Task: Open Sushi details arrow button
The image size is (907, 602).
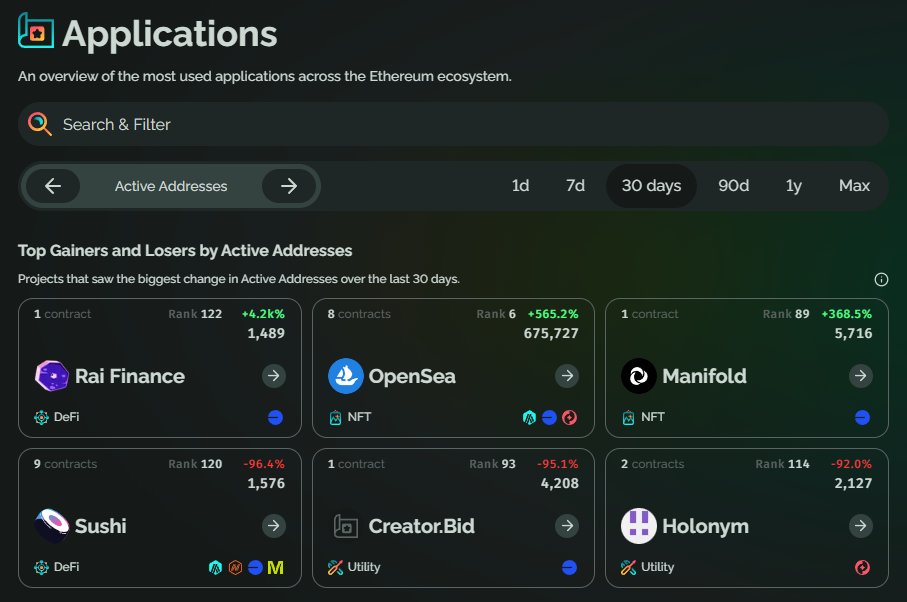Action: click(x=274, y=526)
